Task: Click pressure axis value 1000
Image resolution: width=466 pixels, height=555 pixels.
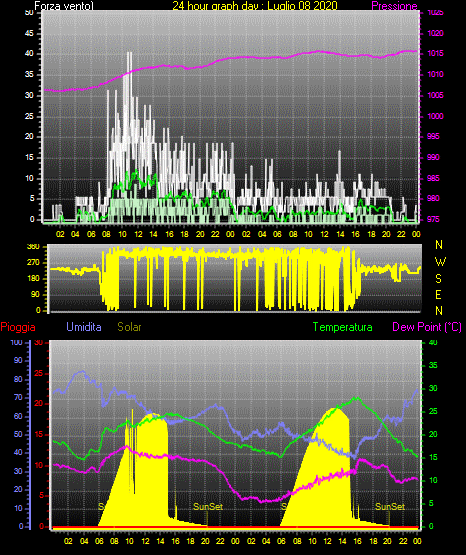Action: tap(435, 116)
